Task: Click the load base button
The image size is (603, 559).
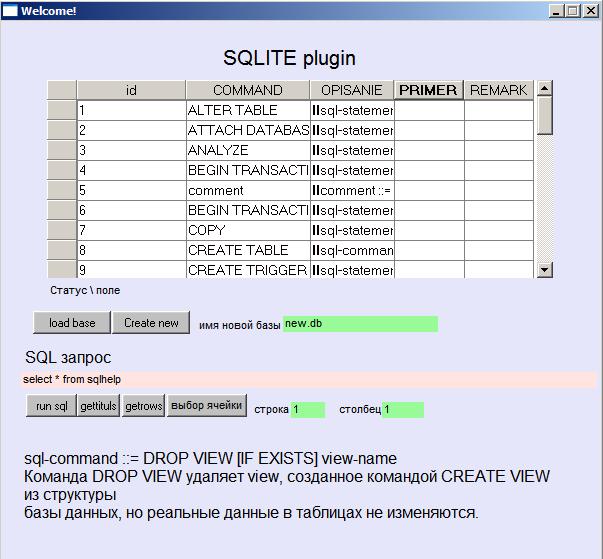Action: 72,323
